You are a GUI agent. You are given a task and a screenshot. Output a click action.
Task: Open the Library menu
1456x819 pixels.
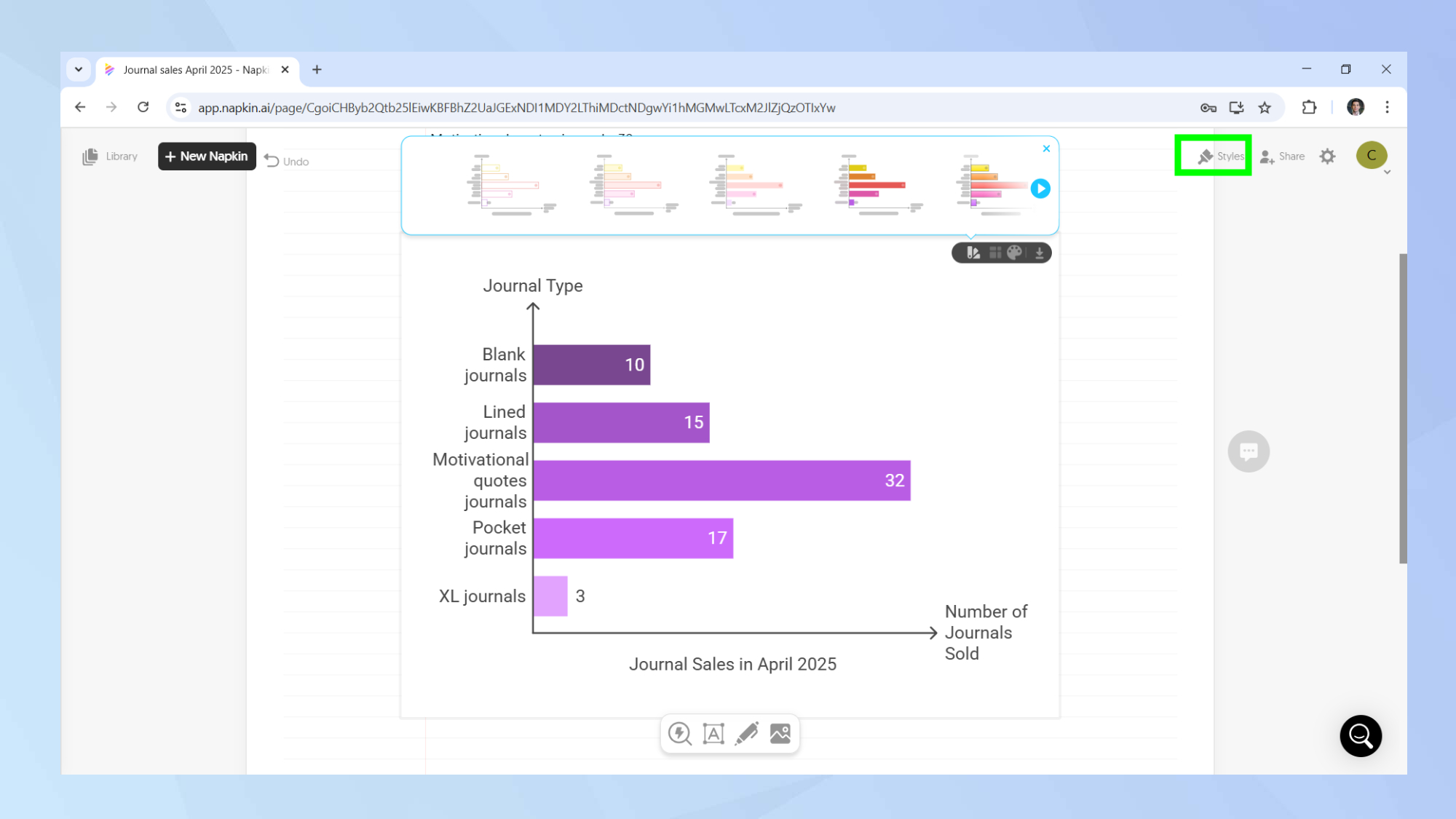[110, 157]
